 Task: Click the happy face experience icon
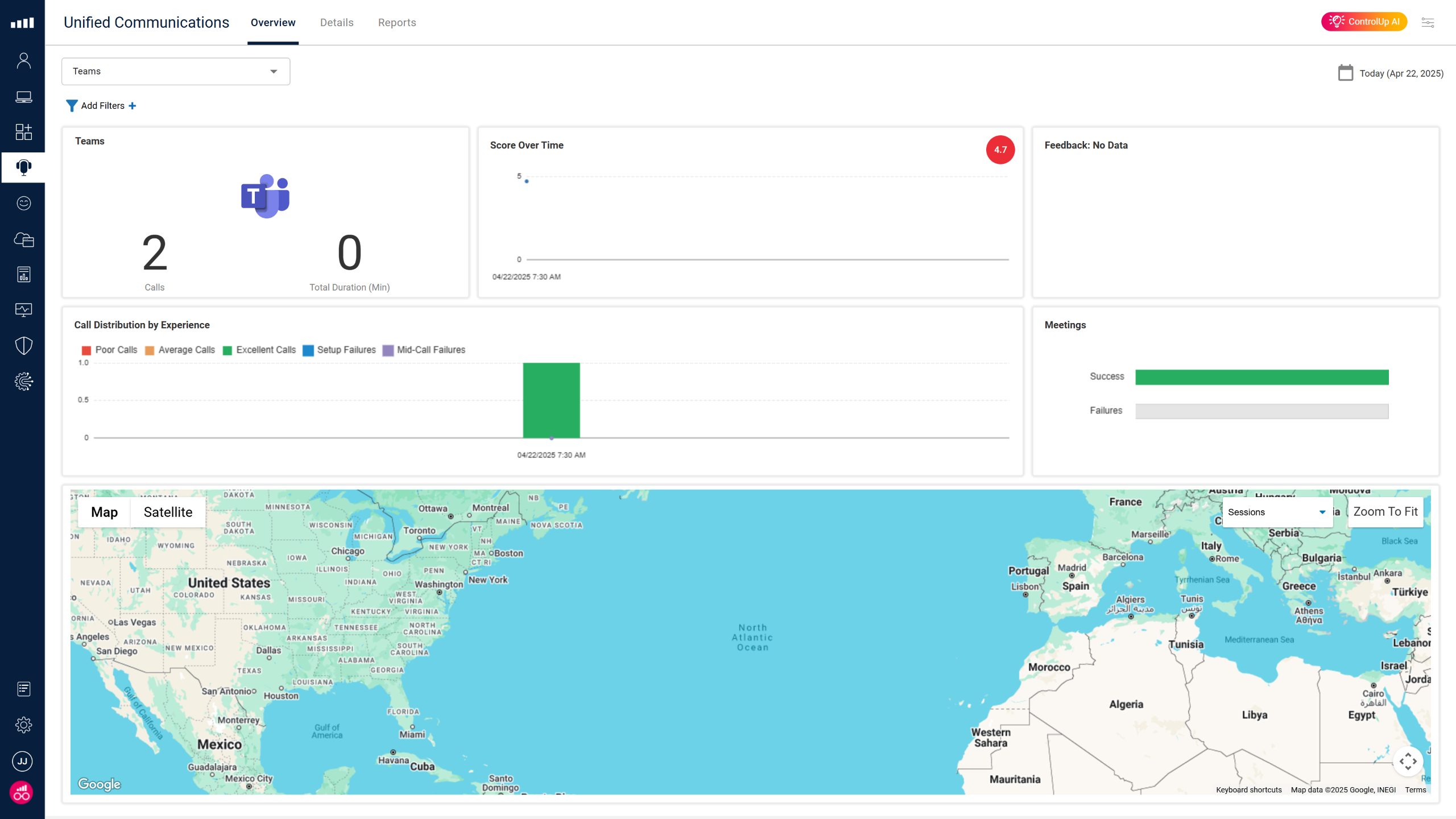click(23, 203)
